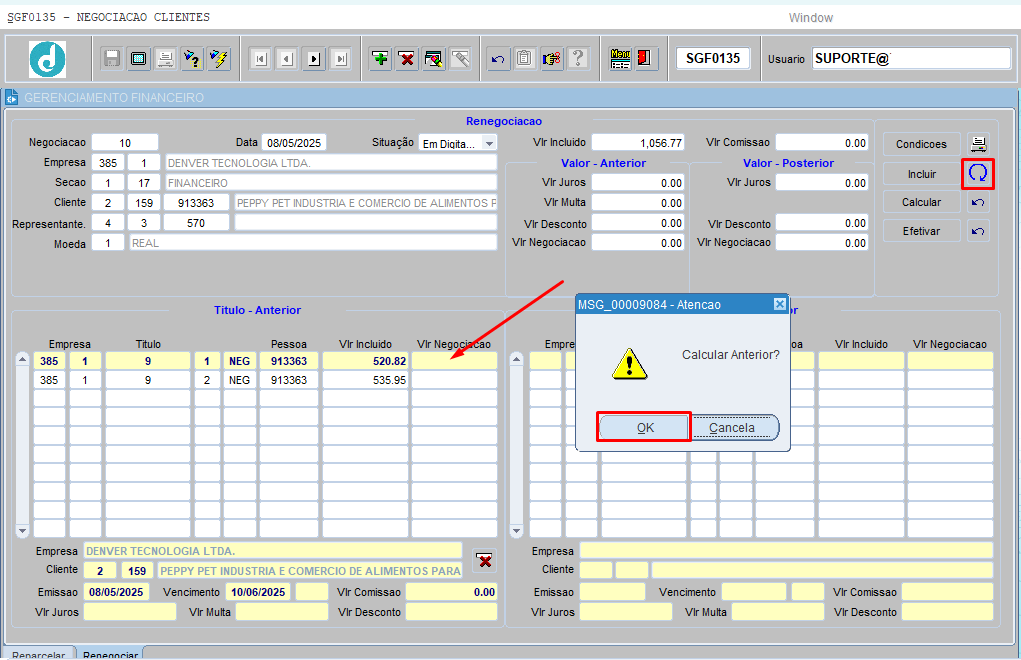This screenshot has height=660, width=1021.
Task: Click the Vlr Incluido field 1,056.77
Action: (637, 143)
